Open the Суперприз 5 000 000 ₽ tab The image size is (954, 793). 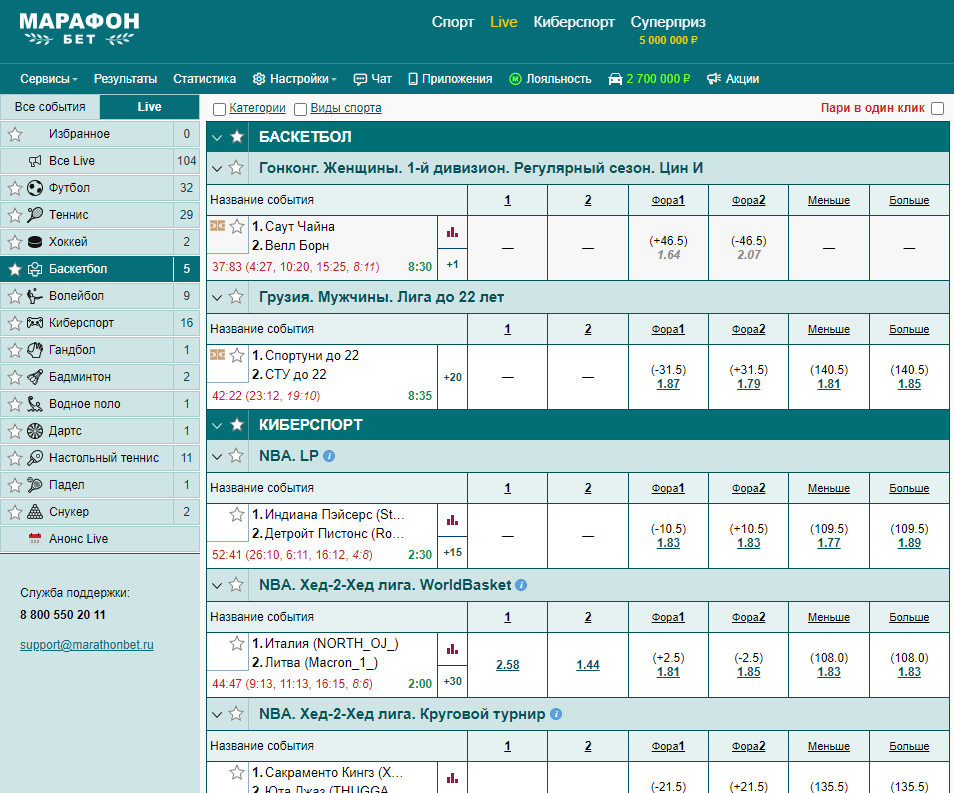pyautogui.click(x=668, y=30)
